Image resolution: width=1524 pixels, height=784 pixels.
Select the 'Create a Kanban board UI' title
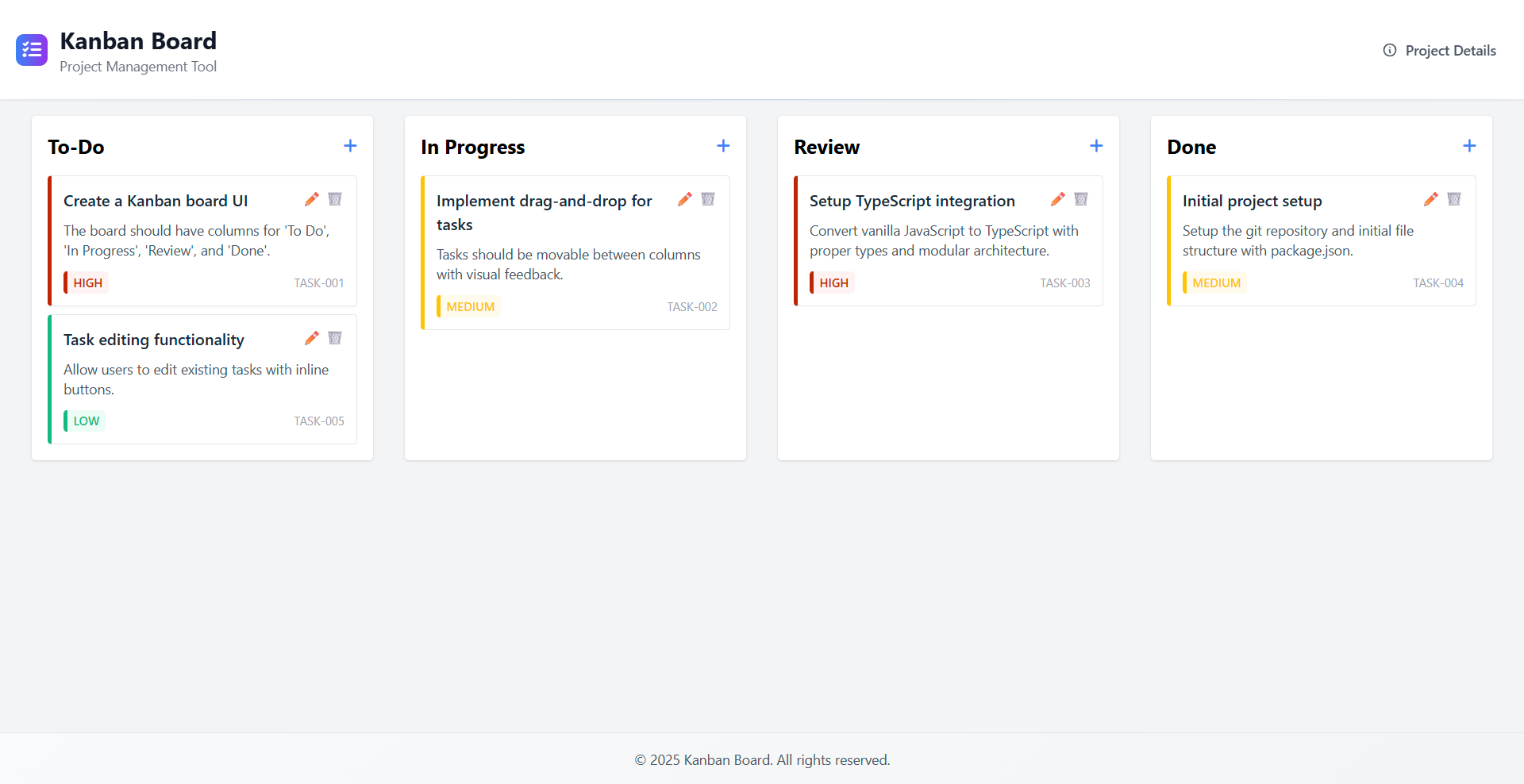point(156,201)
